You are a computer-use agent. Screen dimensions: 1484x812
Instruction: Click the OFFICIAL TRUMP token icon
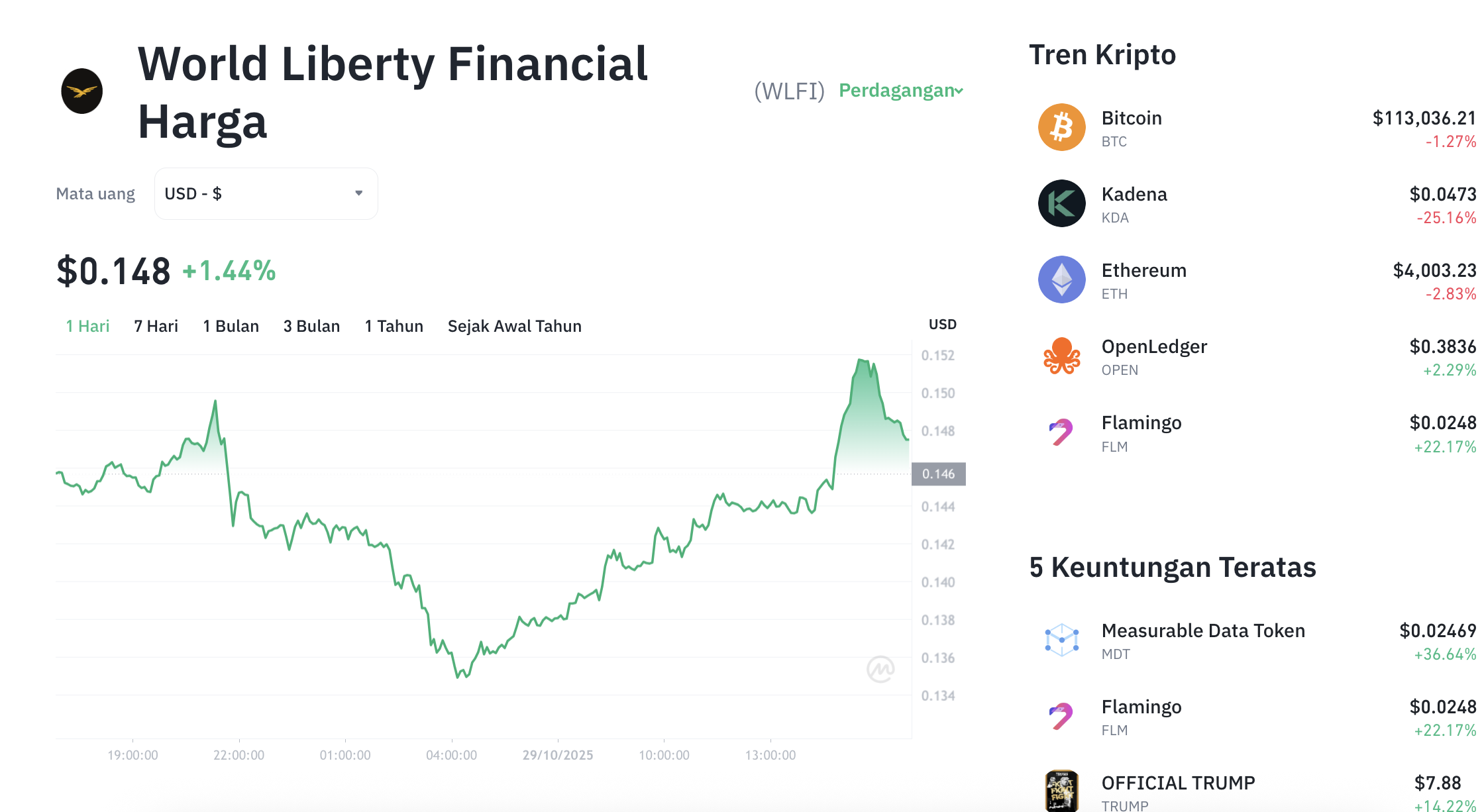click(1061, 791)
